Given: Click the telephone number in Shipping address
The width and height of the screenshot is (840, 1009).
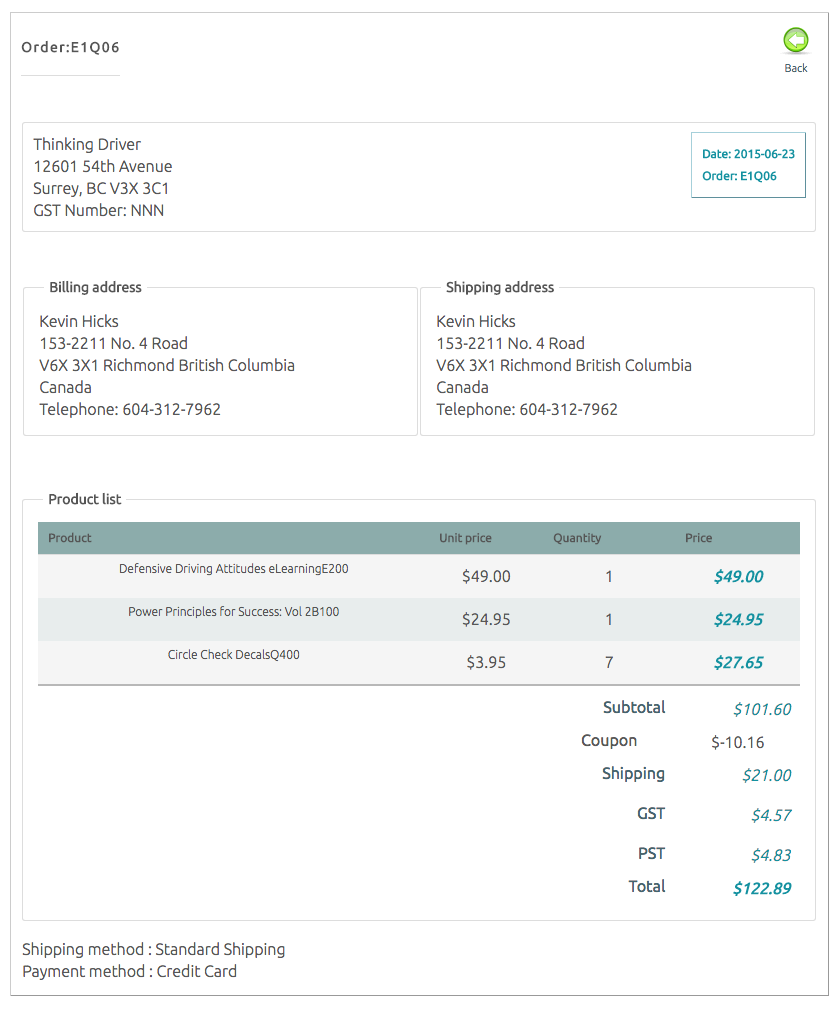Looking at the screenshot, I should pos(568,409).
